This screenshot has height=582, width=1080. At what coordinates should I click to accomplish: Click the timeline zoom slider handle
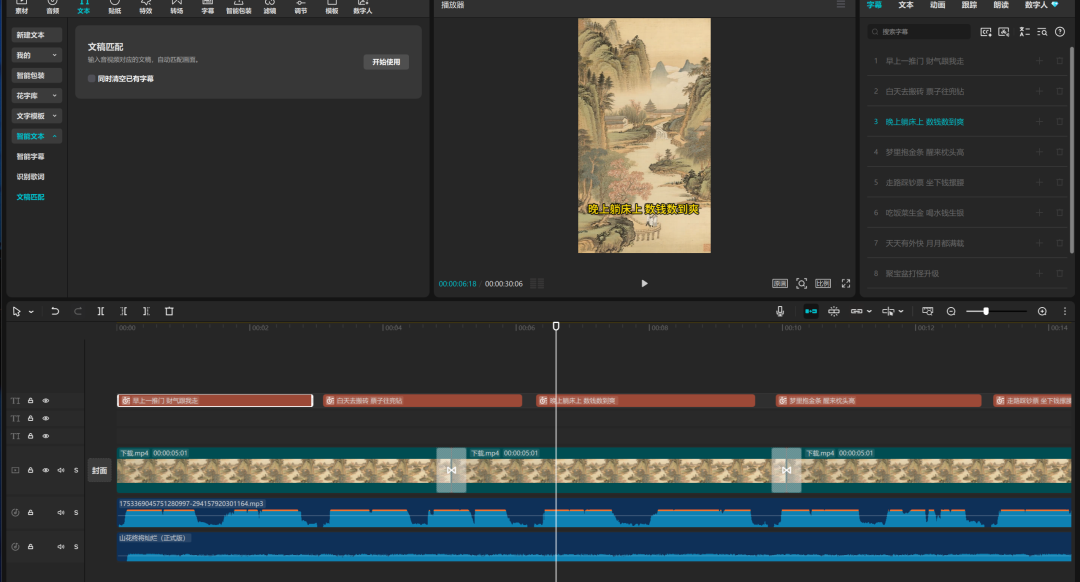coord(986,311)
